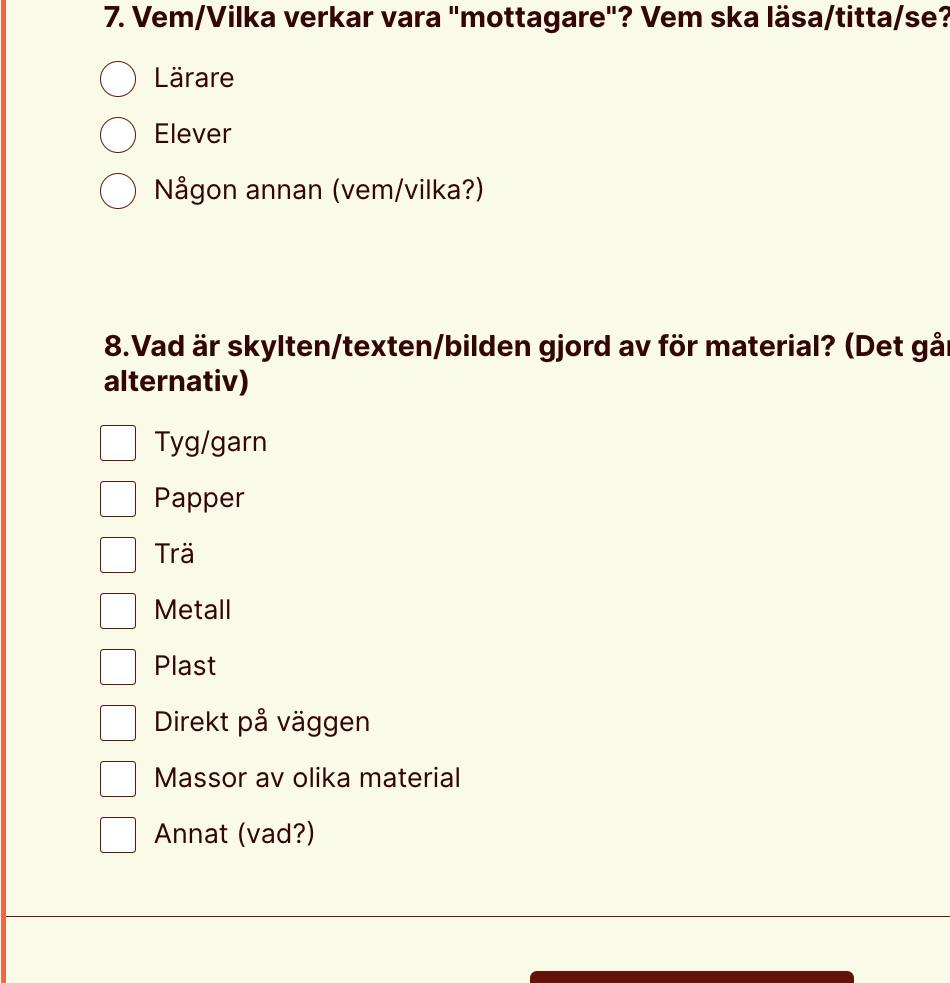Click the "Direkt på väggen" label text
This screenshot has width=950, height=983.
(262, 722)
